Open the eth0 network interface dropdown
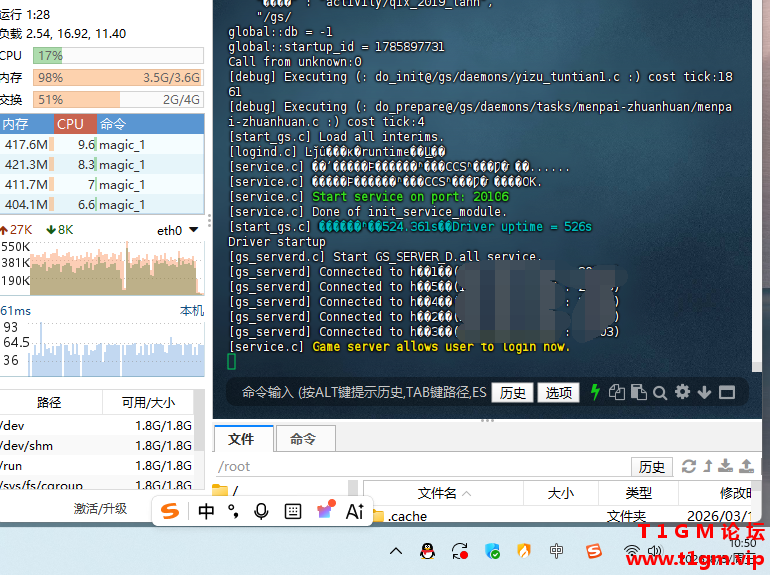The image size is (770, 575). tap(194, 230)
